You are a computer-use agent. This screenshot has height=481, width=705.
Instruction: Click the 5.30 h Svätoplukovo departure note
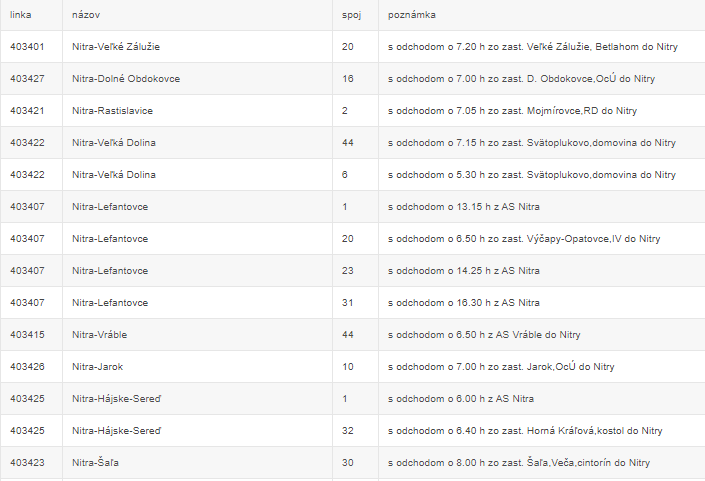click(x=532, y=174)
